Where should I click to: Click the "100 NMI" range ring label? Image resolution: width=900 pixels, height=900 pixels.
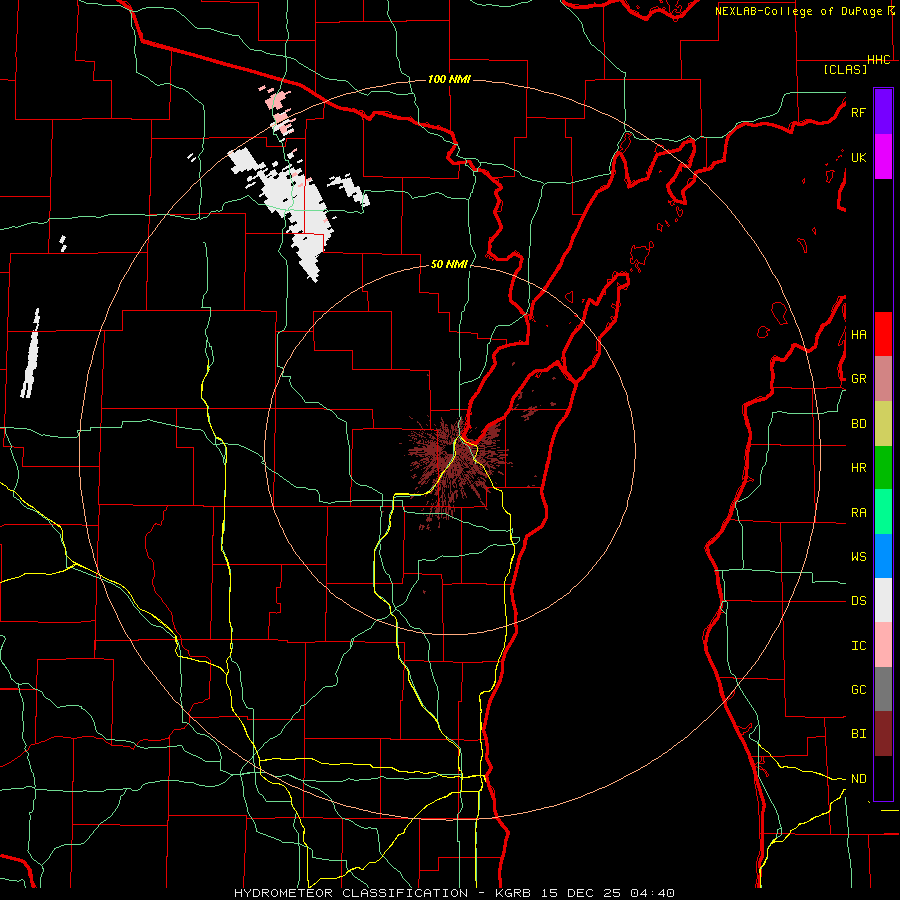click(x=449, y=79)
